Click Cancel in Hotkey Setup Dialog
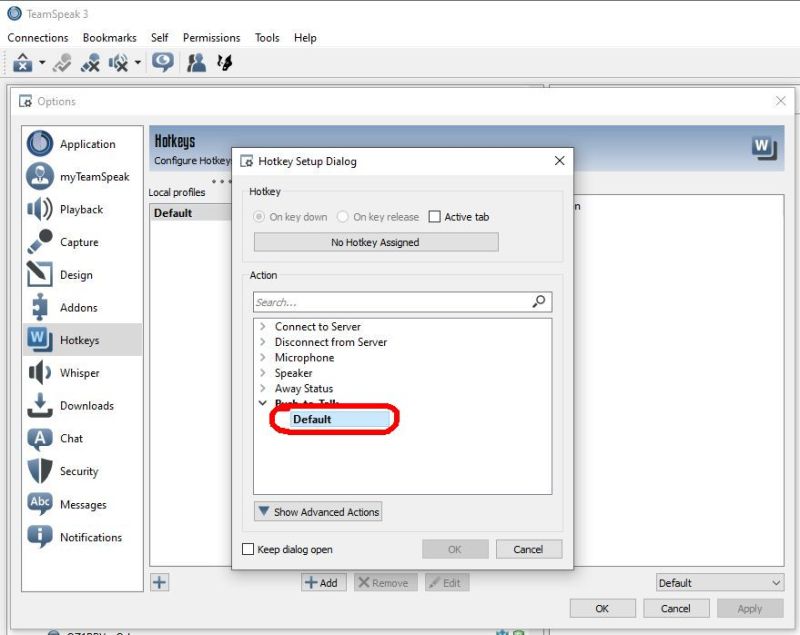Screen dimensions: 800x635 (529, 549)
